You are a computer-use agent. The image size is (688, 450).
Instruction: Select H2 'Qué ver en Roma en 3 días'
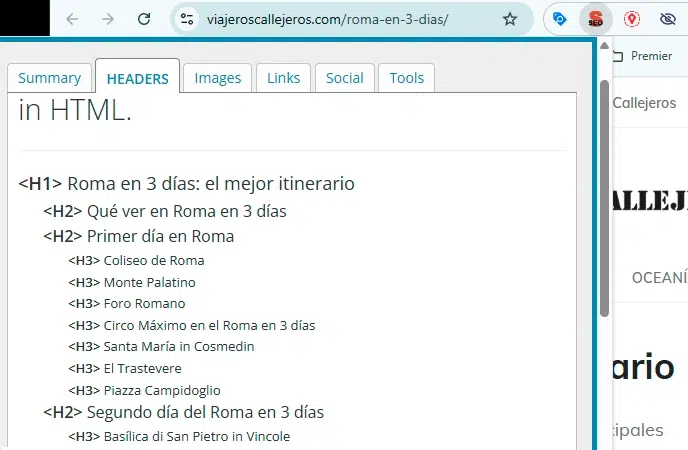(165, 211)
